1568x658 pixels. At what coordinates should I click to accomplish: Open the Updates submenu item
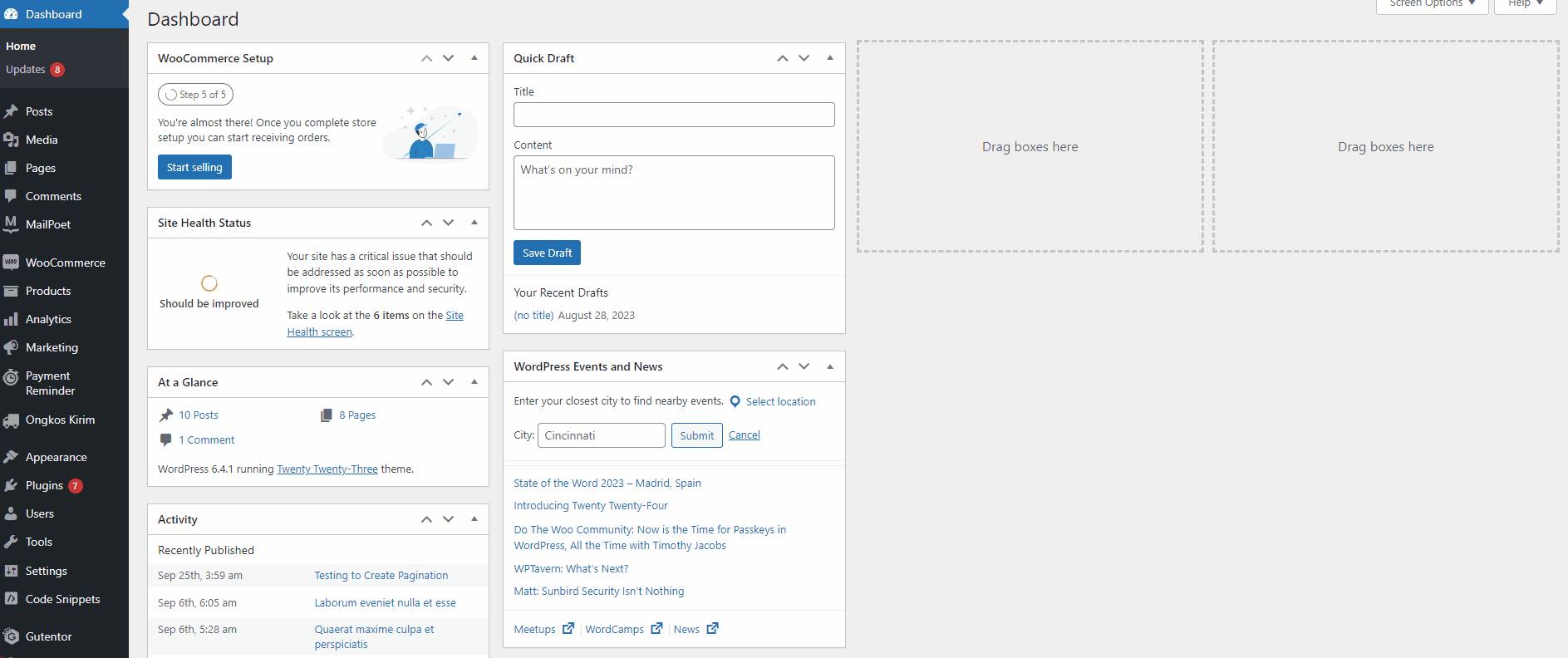35,70
